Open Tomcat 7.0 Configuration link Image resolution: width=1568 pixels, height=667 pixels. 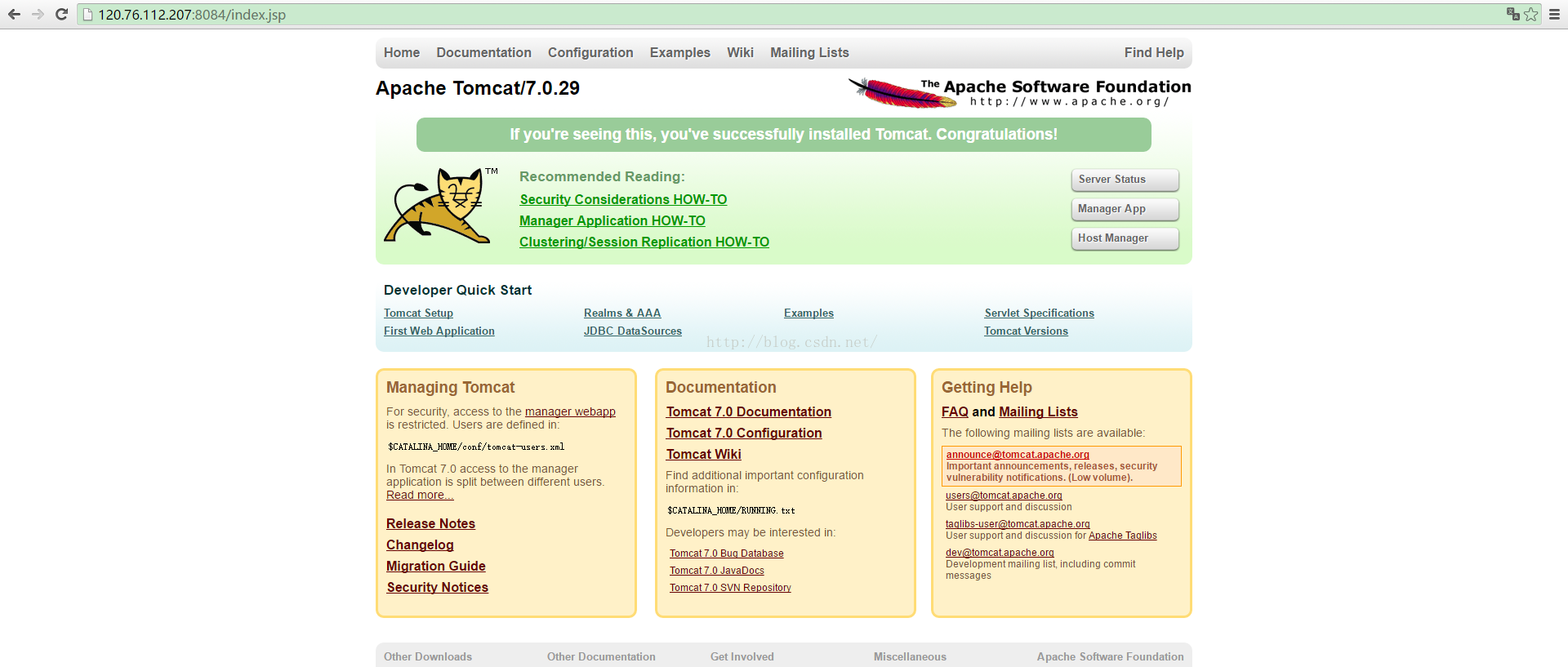pyautogui.click(x=744, y=433)
